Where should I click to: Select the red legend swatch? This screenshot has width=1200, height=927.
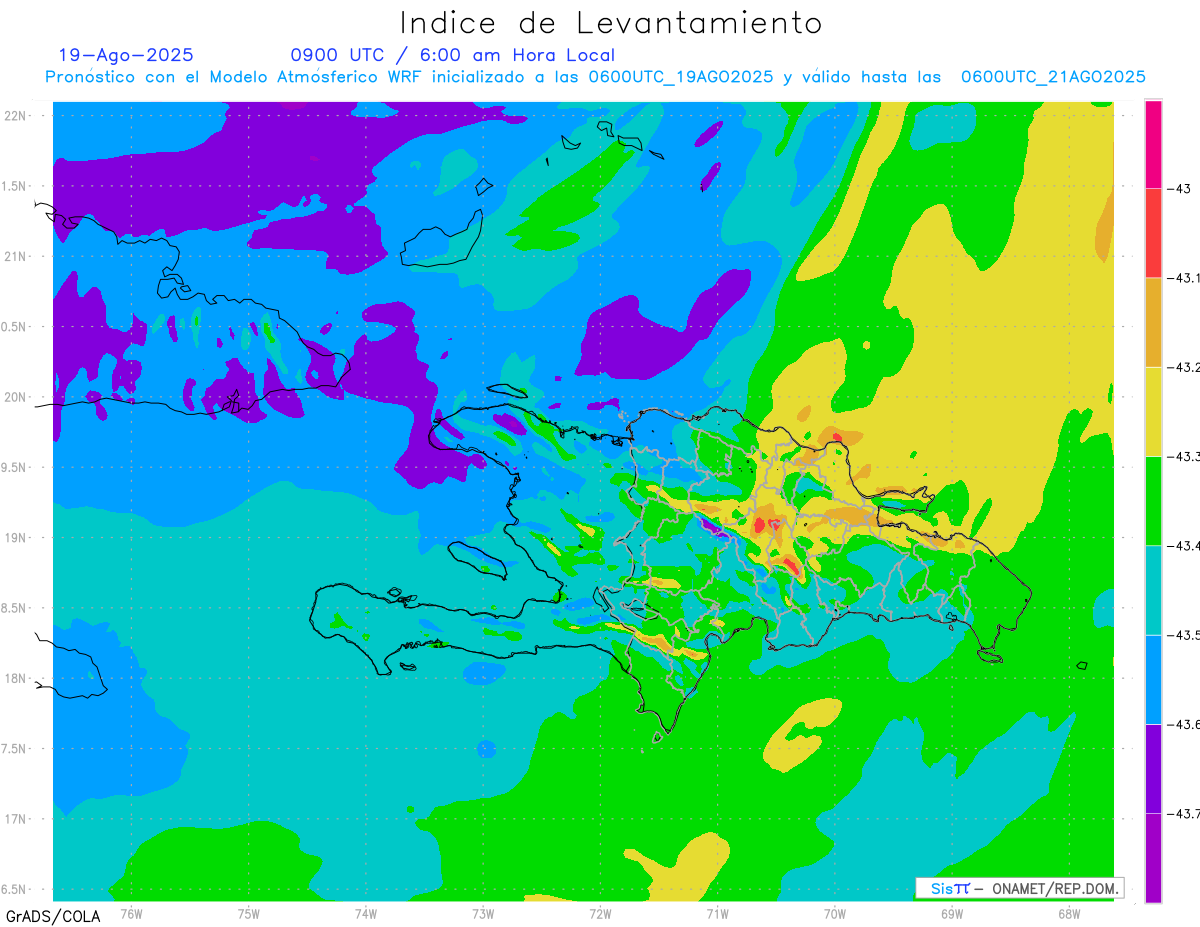[1153, 233]
